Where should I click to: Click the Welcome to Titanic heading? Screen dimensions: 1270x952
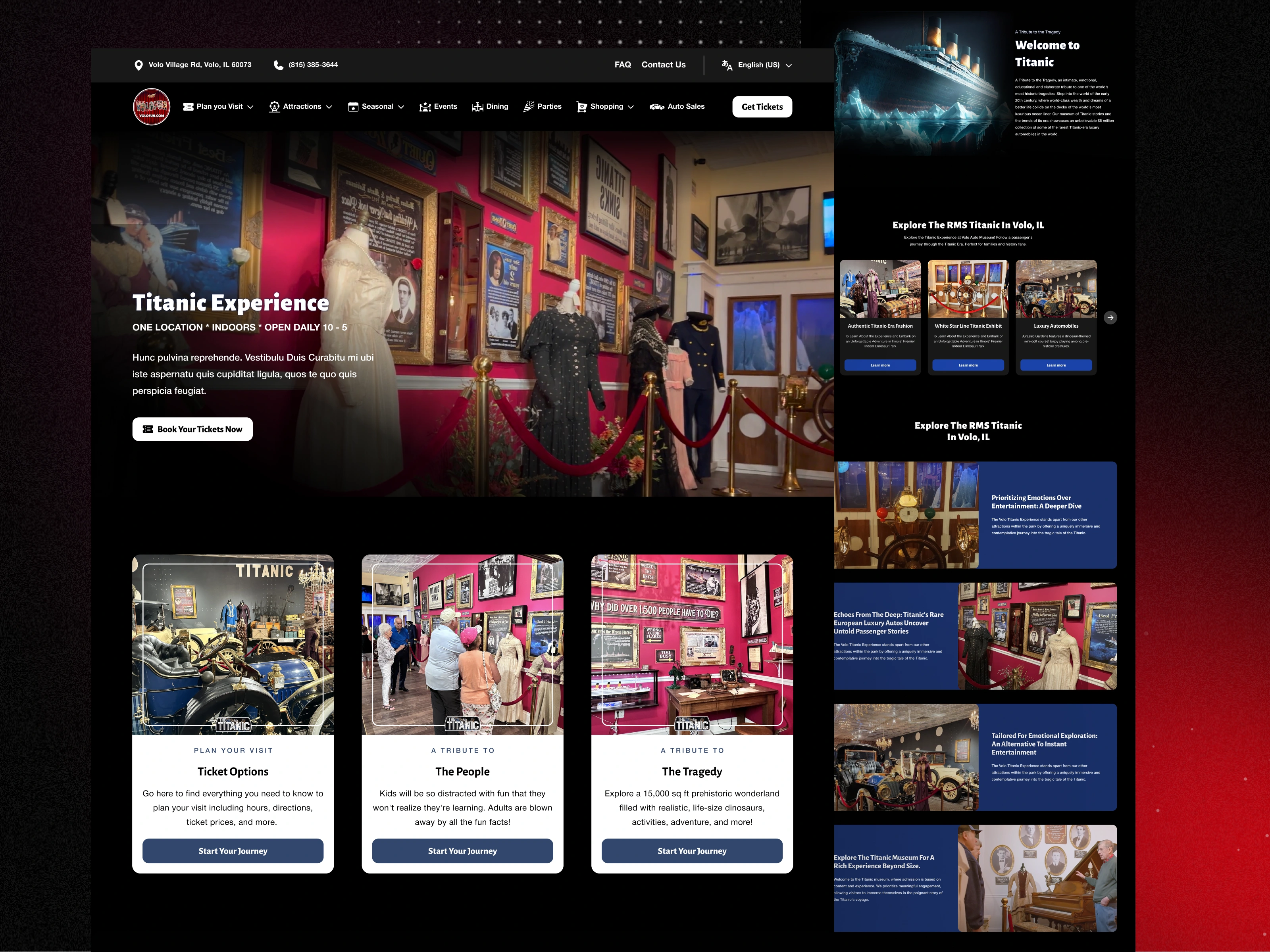pyautogui.click(x=1047, y=54)
